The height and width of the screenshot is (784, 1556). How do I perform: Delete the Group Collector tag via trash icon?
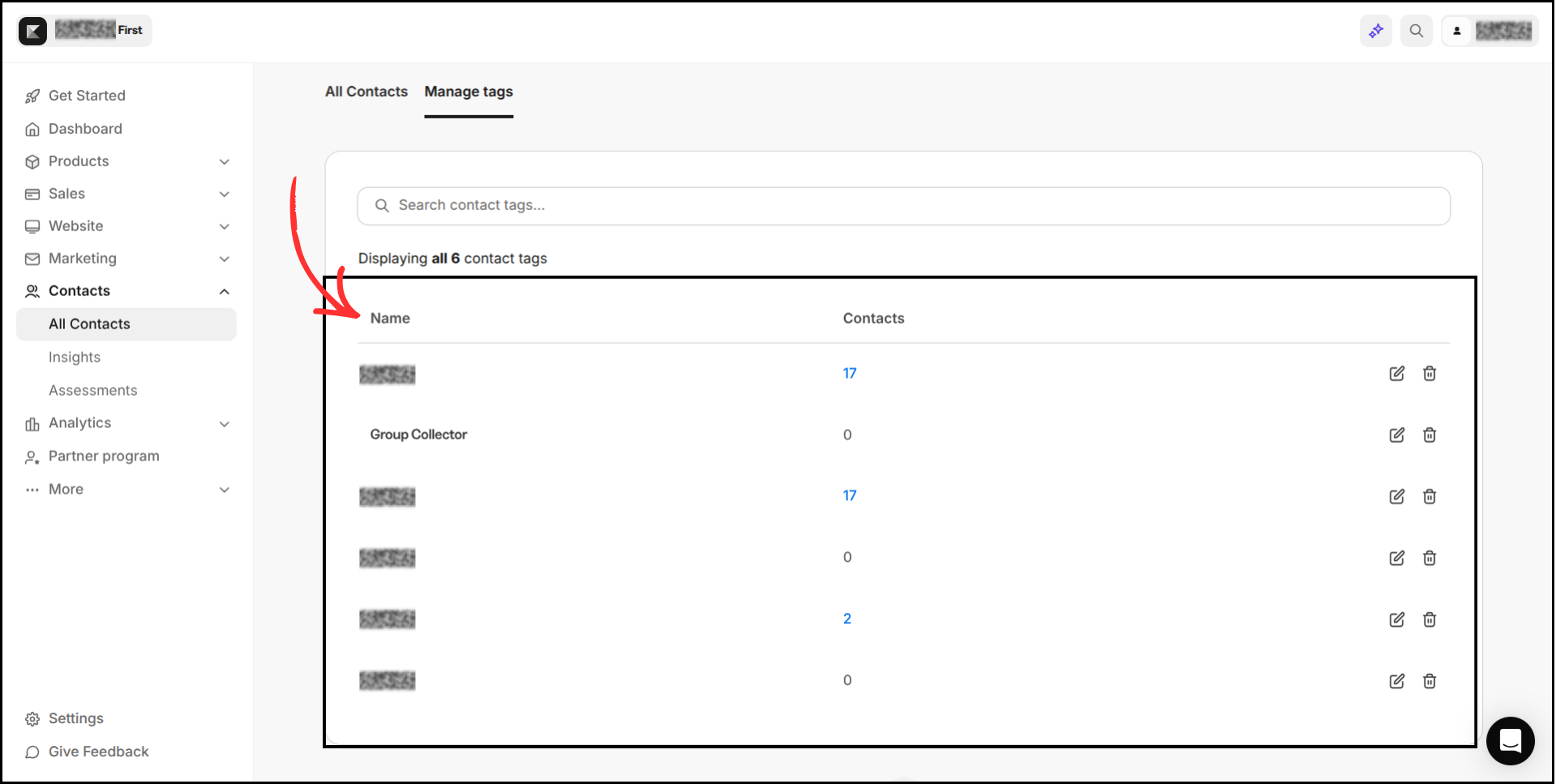point(1429,435)
